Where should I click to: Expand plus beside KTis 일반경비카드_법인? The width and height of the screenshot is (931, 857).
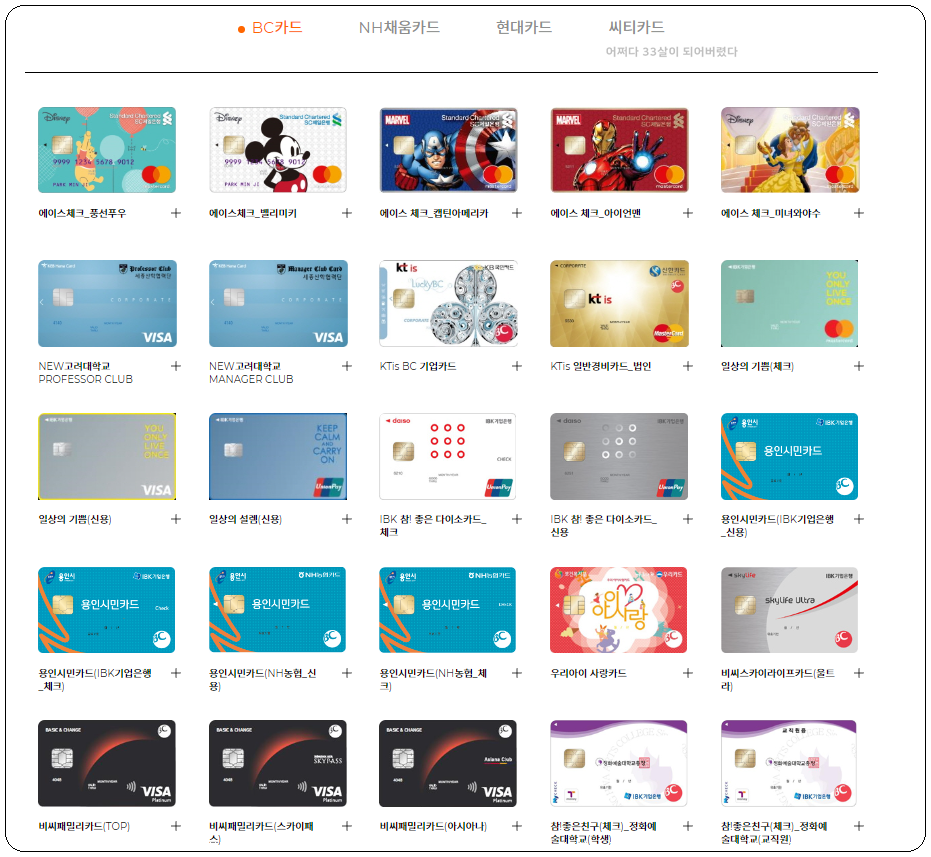click(688, 366)
